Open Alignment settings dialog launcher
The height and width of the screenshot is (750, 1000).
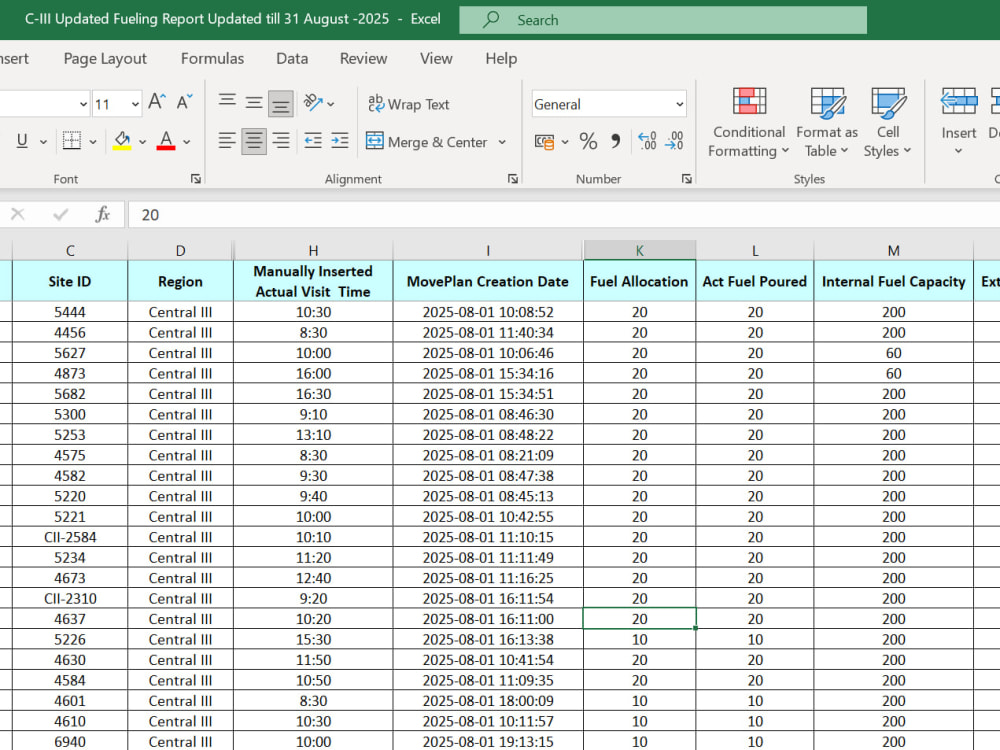point(513,179)
